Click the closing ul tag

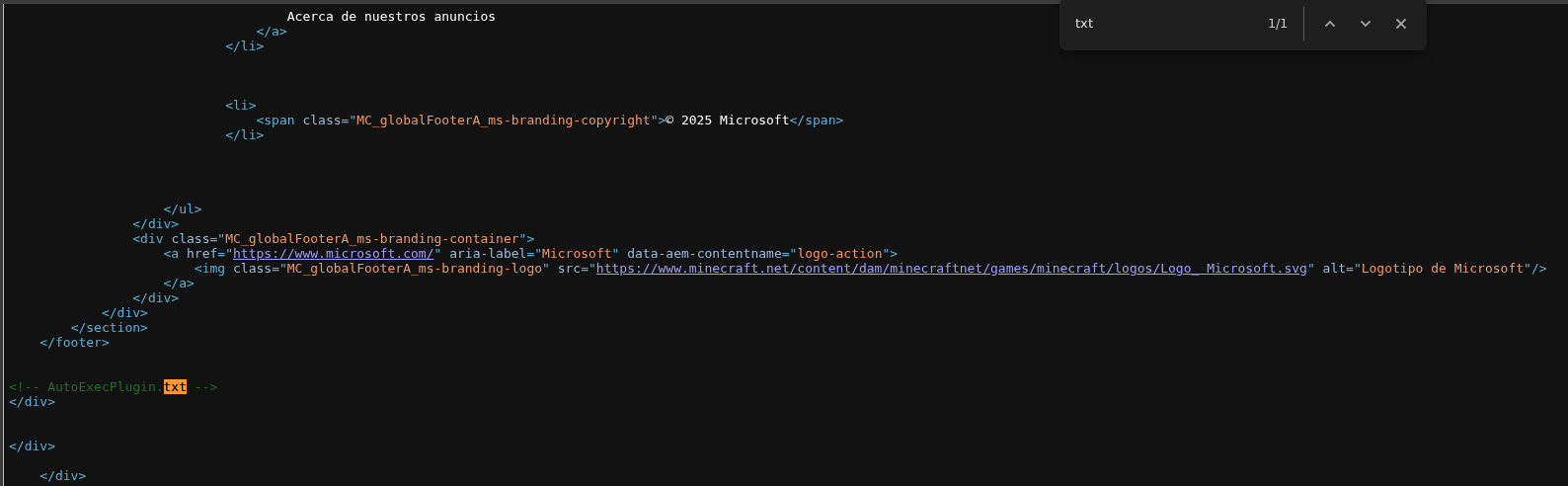pyautogui.click(x=183, y=209)
